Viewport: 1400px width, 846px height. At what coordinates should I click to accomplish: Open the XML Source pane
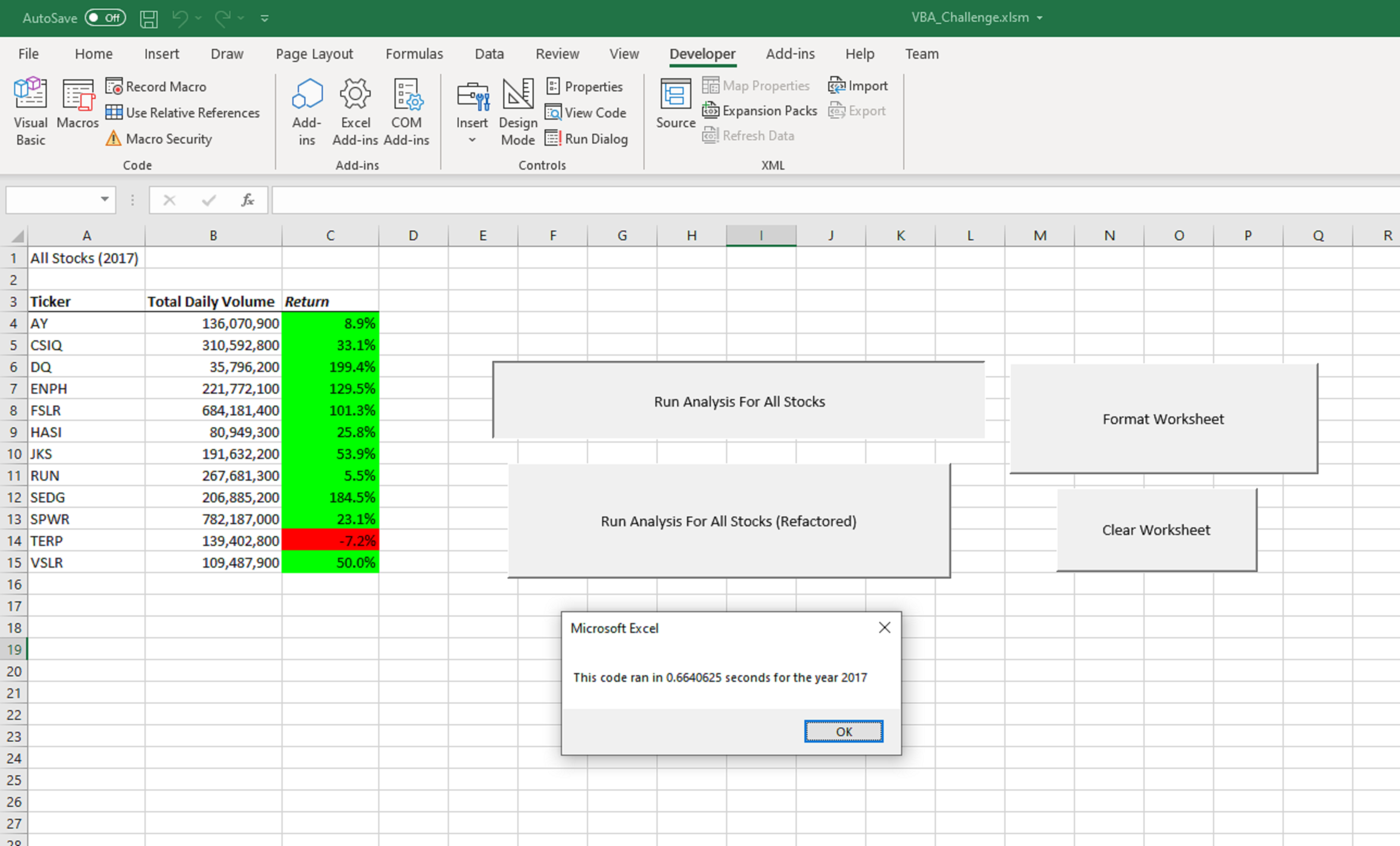point(676,104)
